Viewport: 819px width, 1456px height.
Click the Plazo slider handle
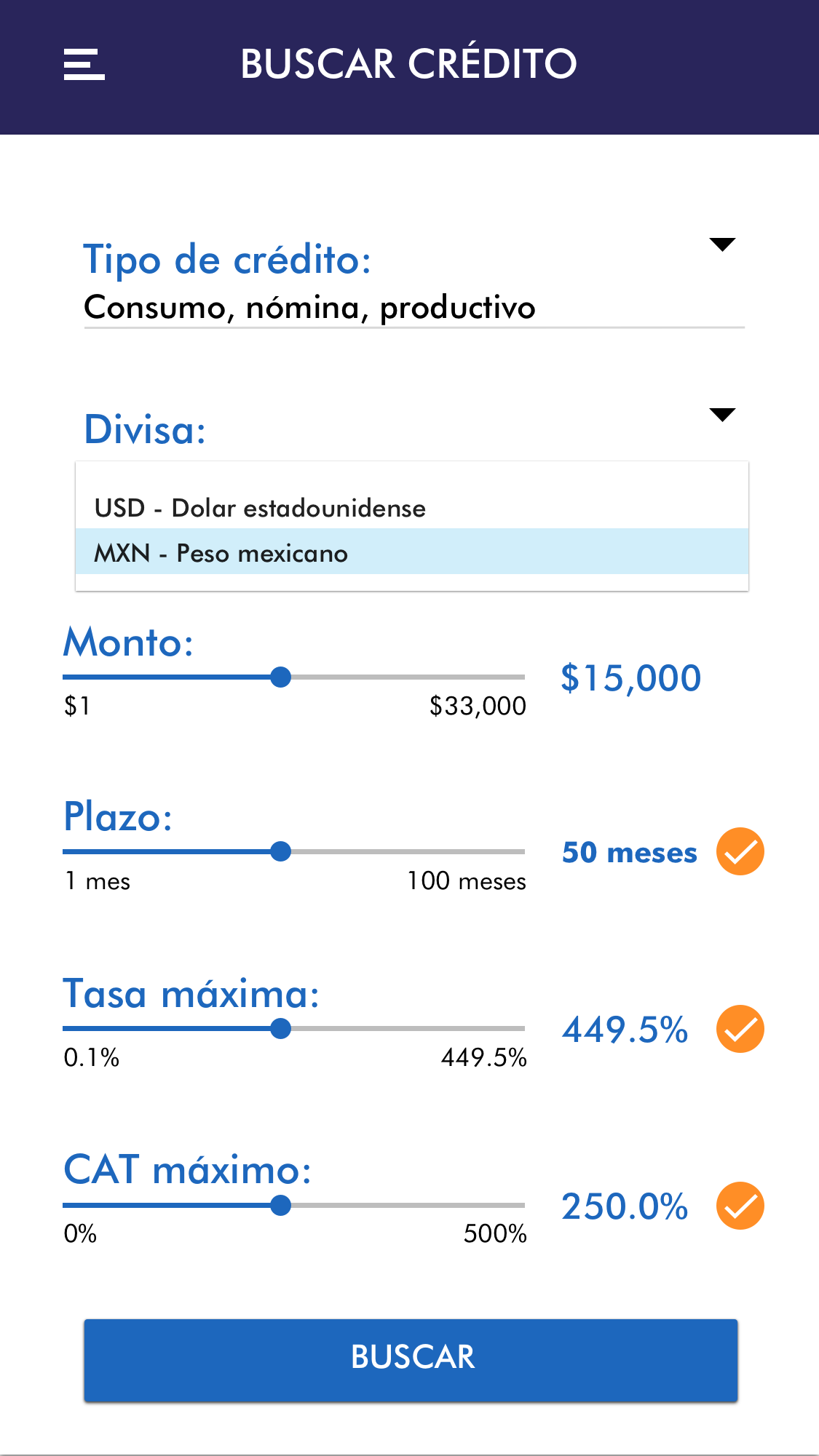[x=280, y=851]
